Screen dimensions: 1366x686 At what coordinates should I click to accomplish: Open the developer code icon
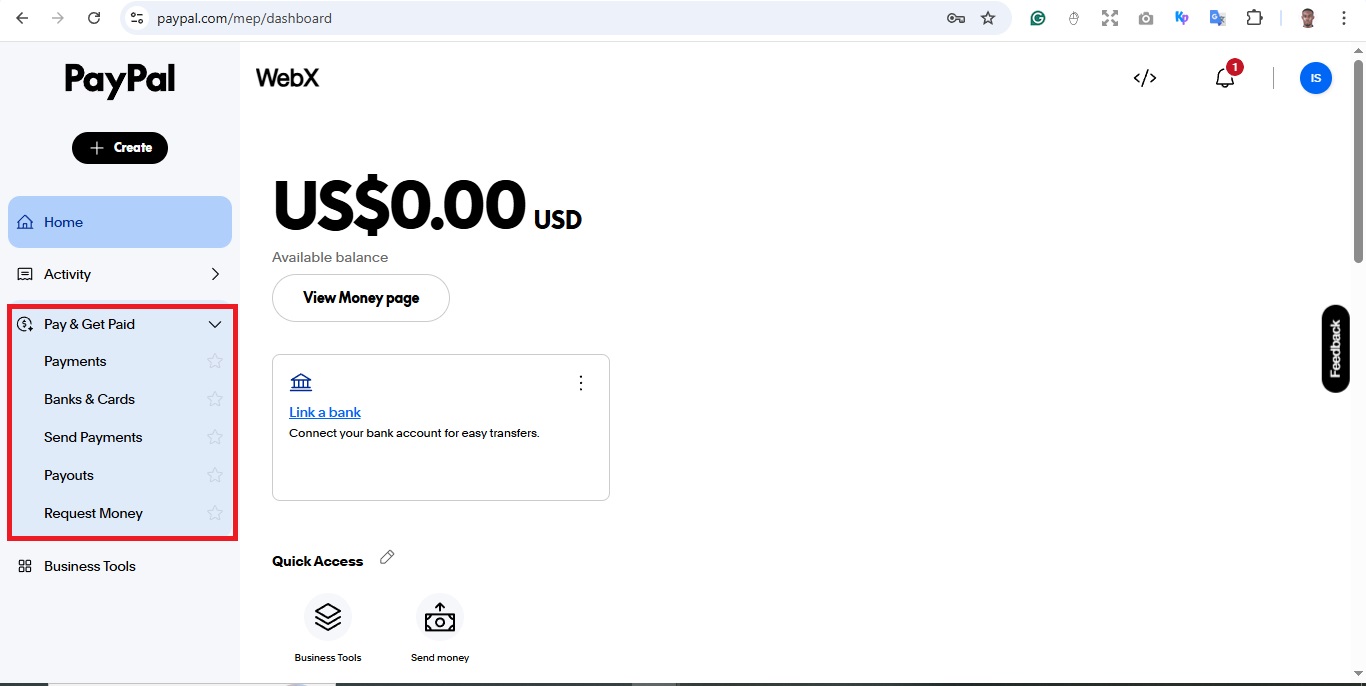[x=1145, y=78]
